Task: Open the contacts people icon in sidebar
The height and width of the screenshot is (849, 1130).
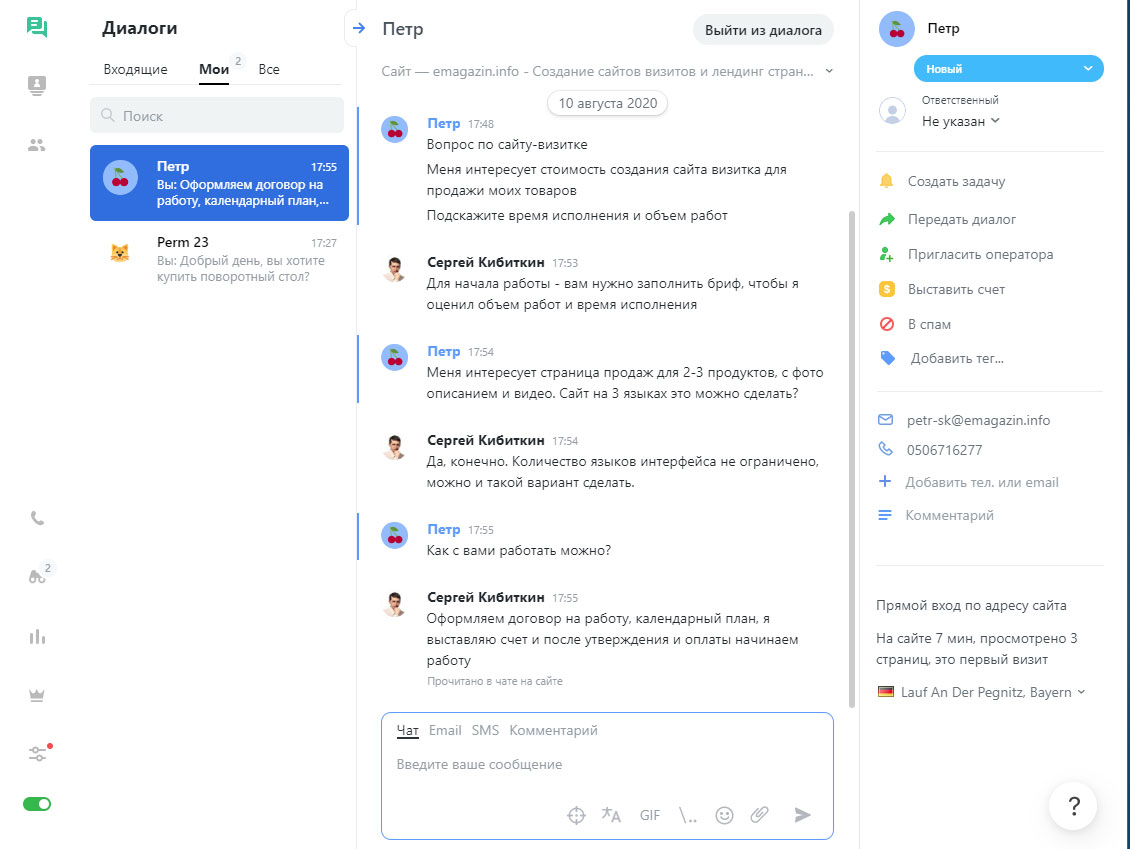Action: [37, 146]
